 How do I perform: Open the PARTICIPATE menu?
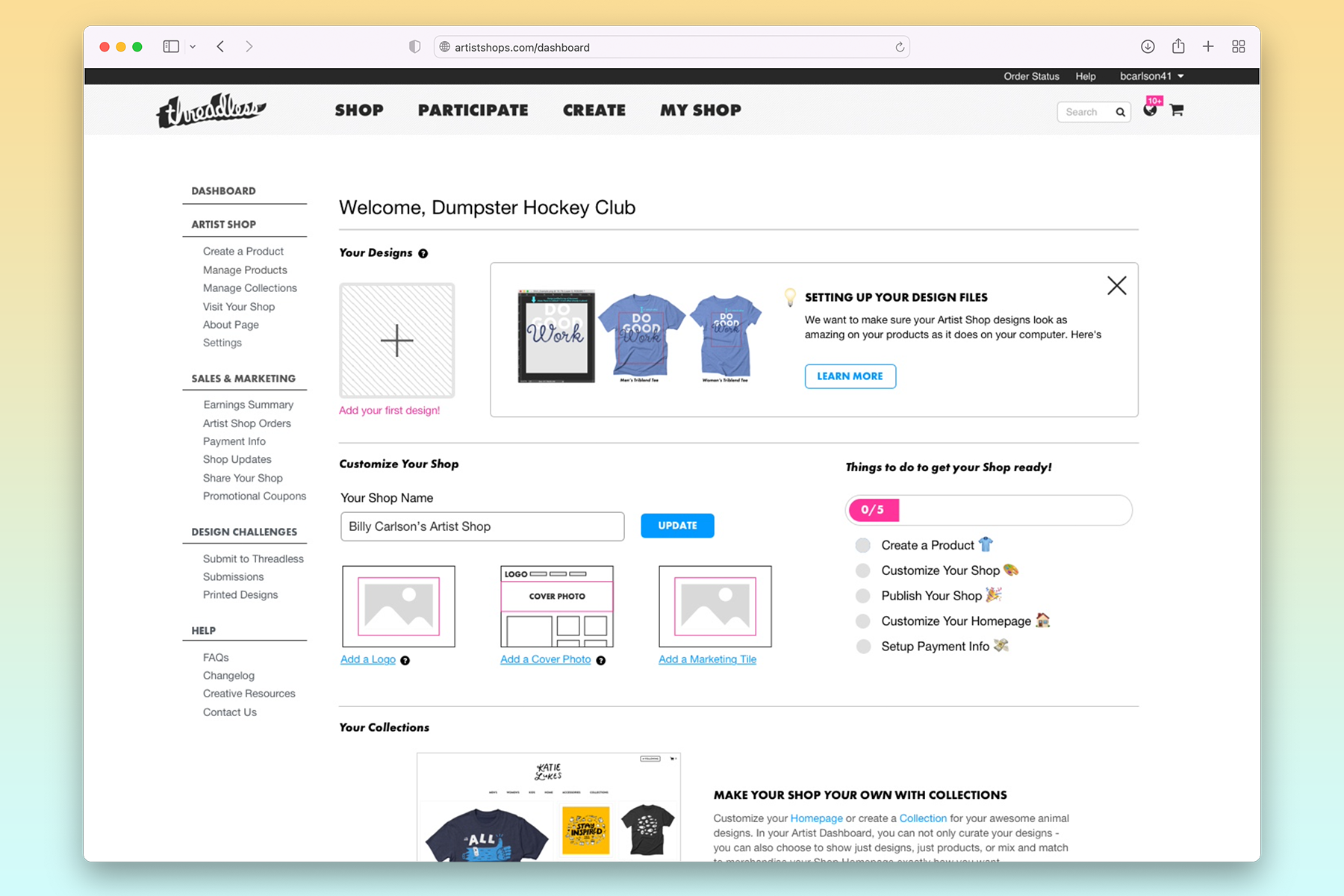click(x=473, y=110)
